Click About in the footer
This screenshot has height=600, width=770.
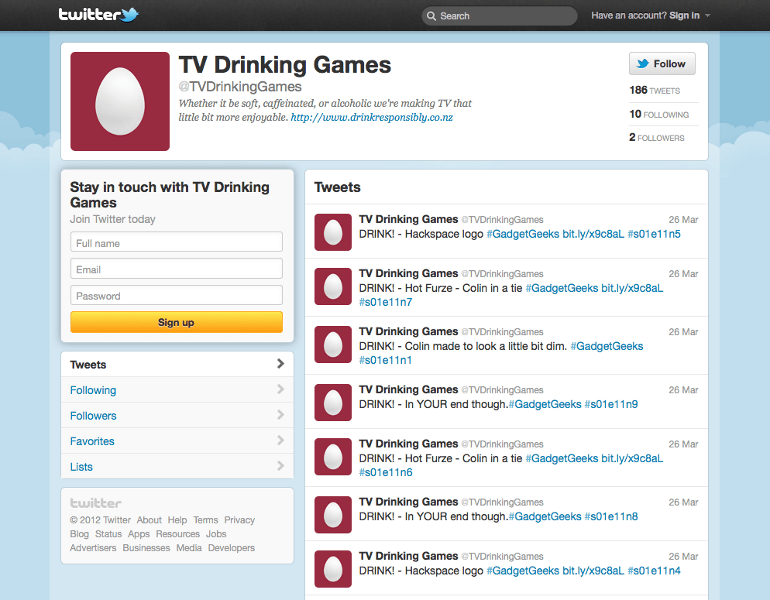[149, 519]
